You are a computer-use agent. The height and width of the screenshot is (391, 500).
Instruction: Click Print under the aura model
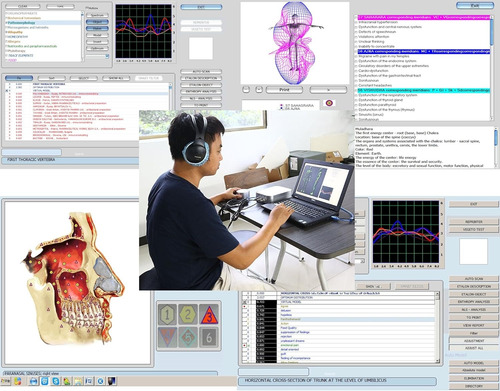pyautogui.click(x=284, y=90)
